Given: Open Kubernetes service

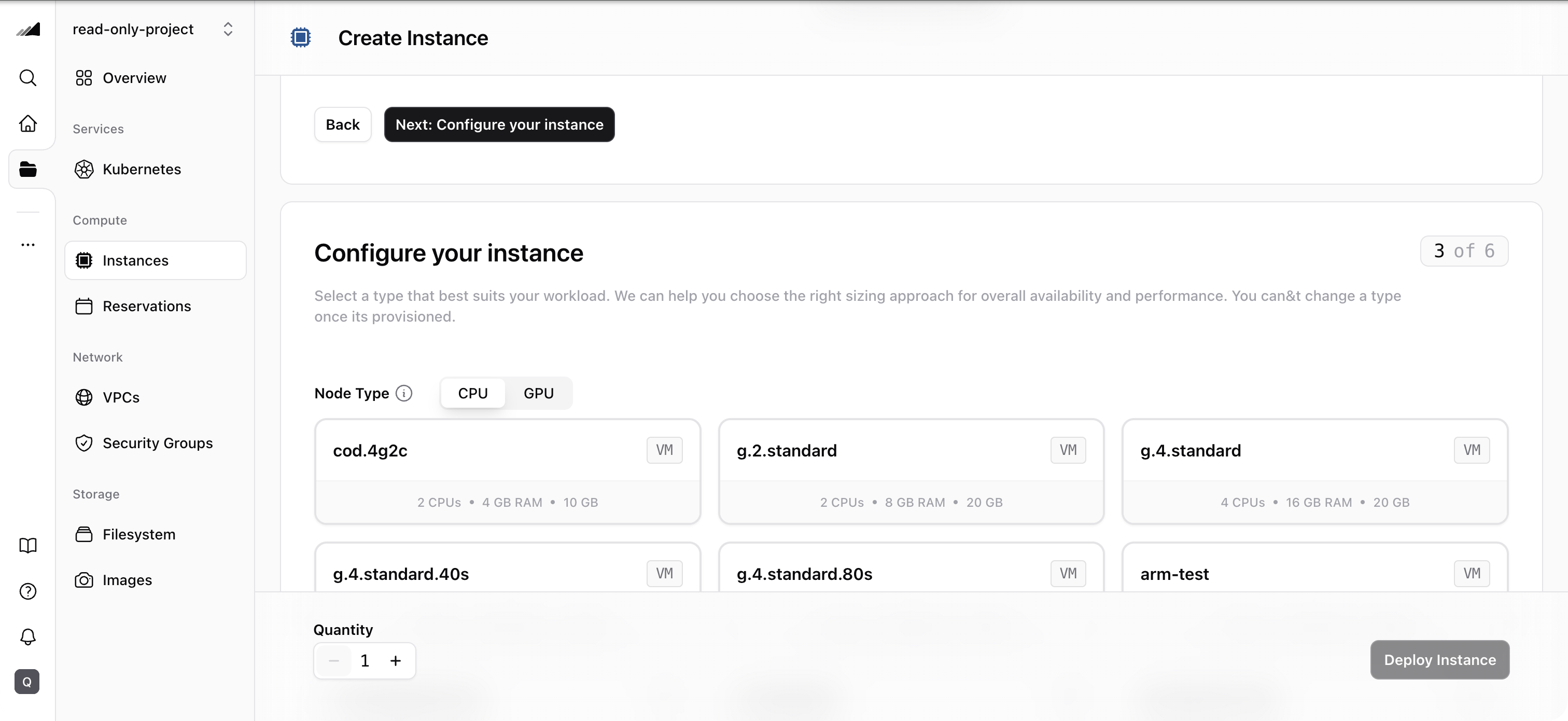Looking at the screenshot, I should [155, 169].
